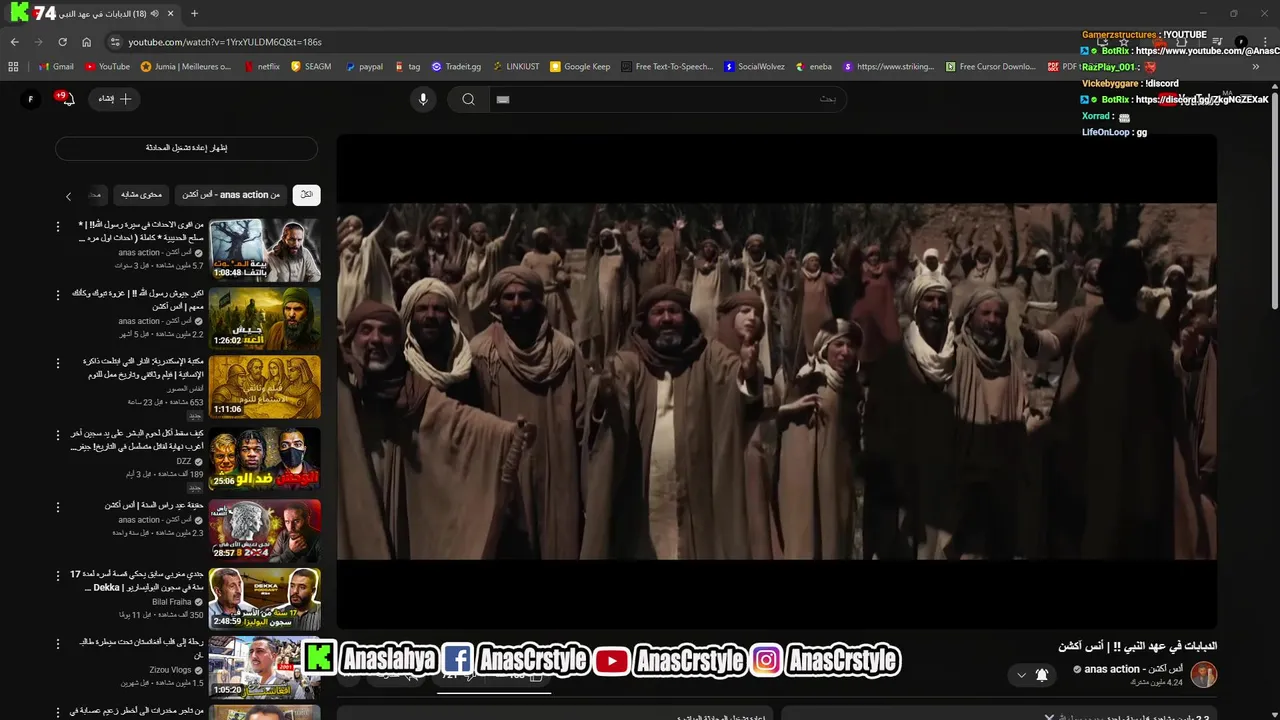Reload the YouTube page
Screen dimensions: 1280x720
pyautogui.click(x=62, y=42)
